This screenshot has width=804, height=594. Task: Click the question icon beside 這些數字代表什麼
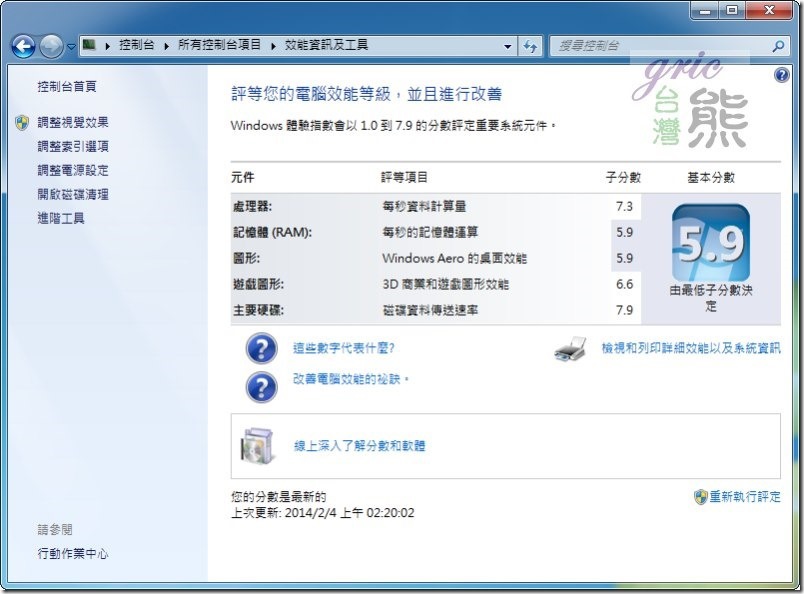tap(262, 349)
